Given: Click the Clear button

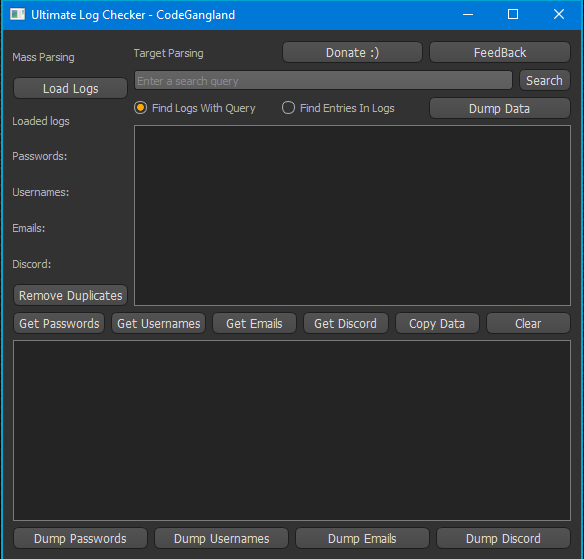Looking at the screenshot, I should pyautogui.click(x=528, y=323).
